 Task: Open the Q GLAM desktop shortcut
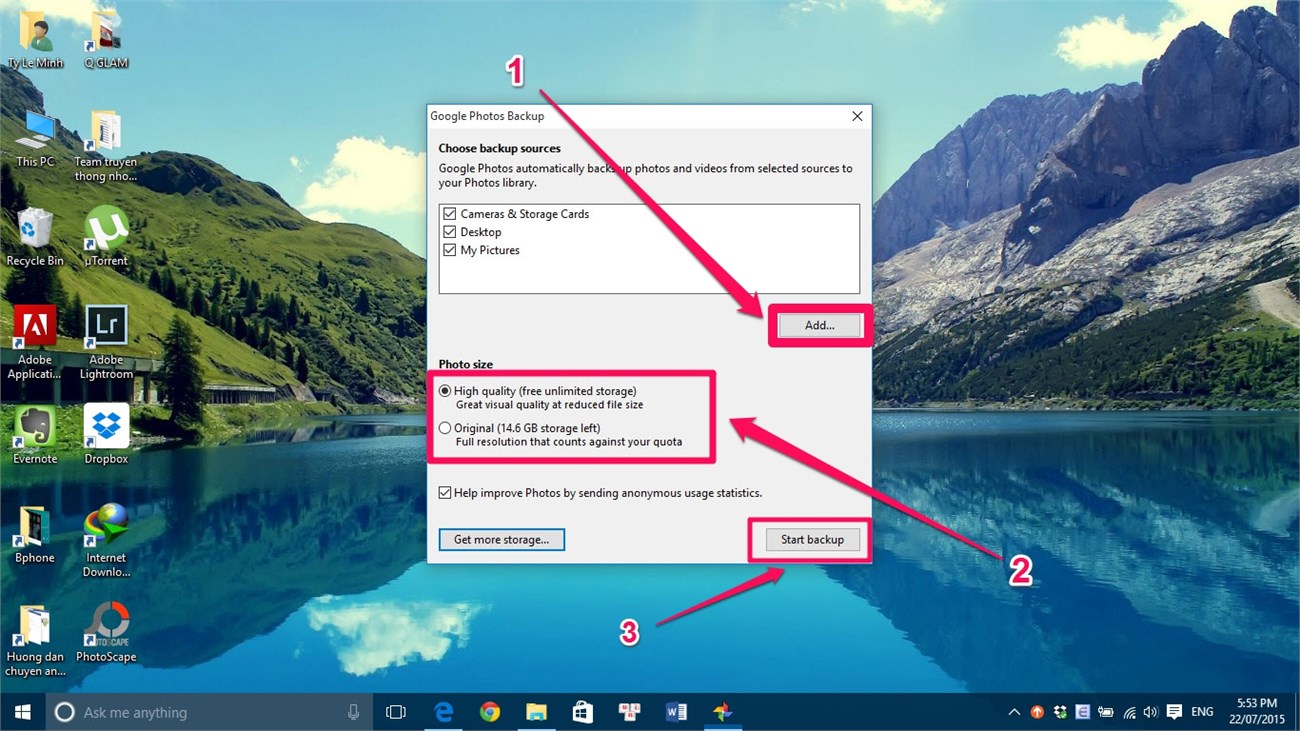coord(106,40)
